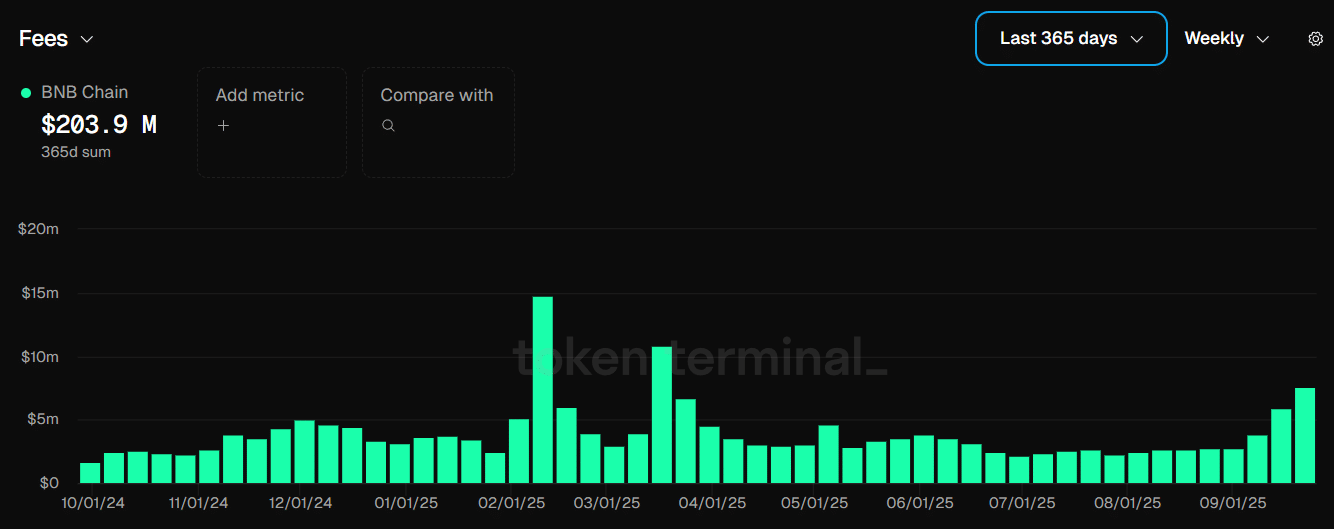Click the 06/01/25 x-axis date label
Viewport: 1334px width, 529px height.
pos(920,503)
